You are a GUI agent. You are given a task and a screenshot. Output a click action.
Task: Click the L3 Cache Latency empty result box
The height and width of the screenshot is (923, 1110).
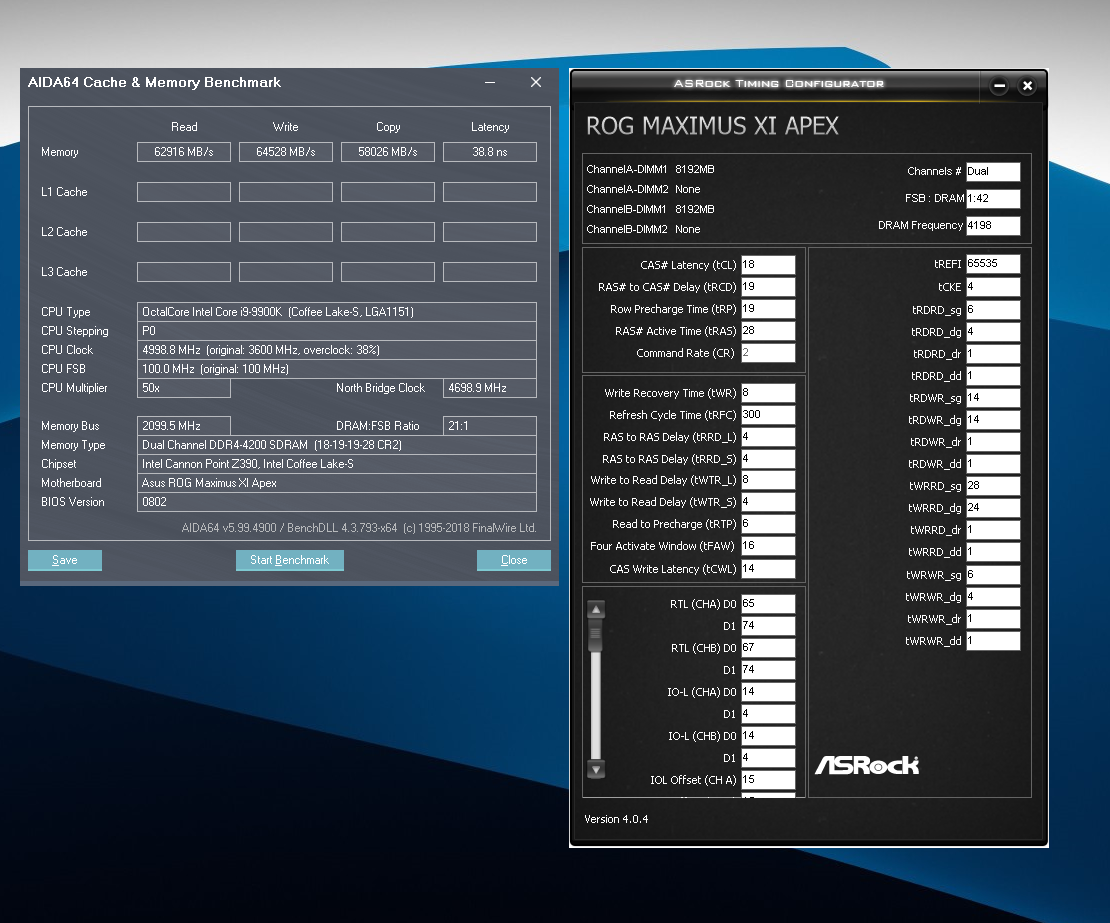[490, 272]
